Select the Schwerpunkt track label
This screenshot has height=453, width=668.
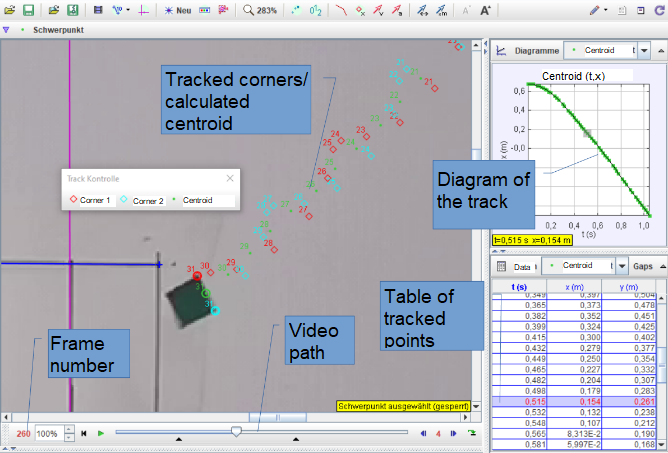tap(58, 30)
